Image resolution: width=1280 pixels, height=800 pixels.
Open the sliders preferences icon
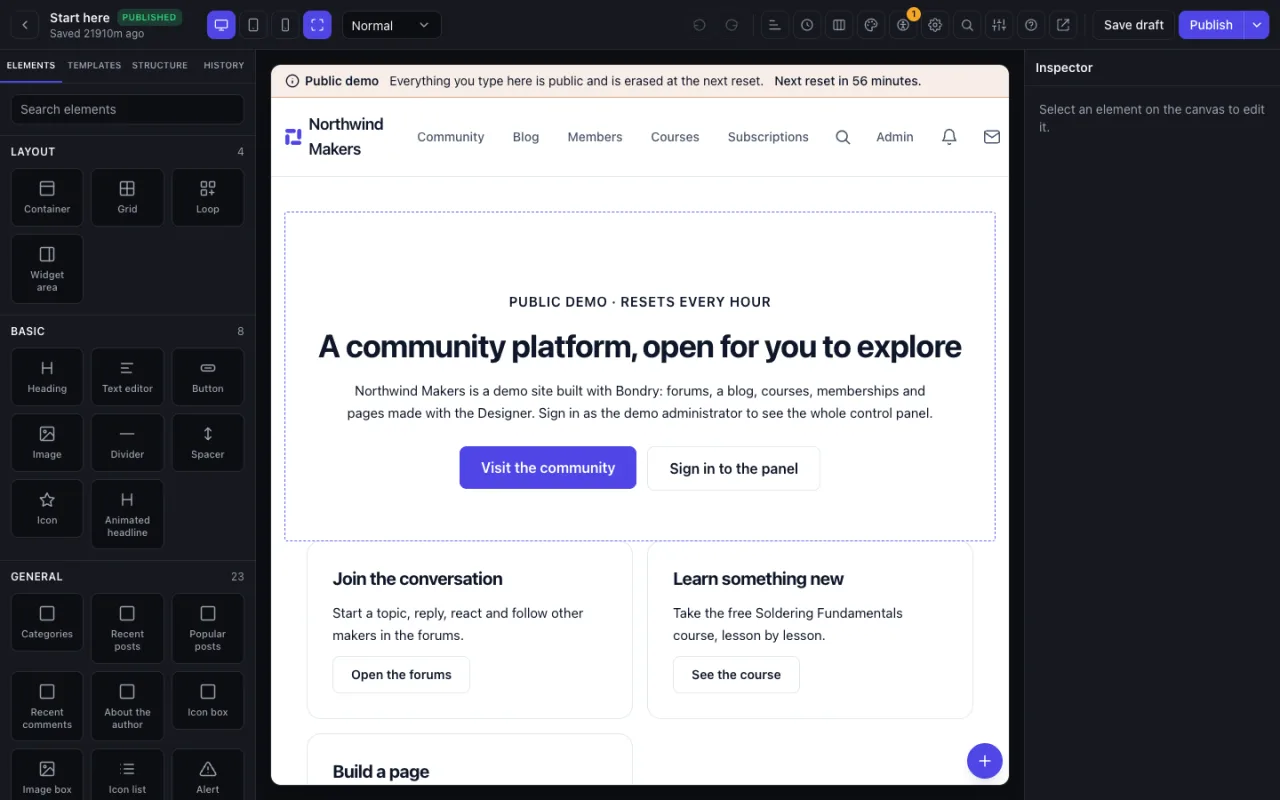click(999, 25)
